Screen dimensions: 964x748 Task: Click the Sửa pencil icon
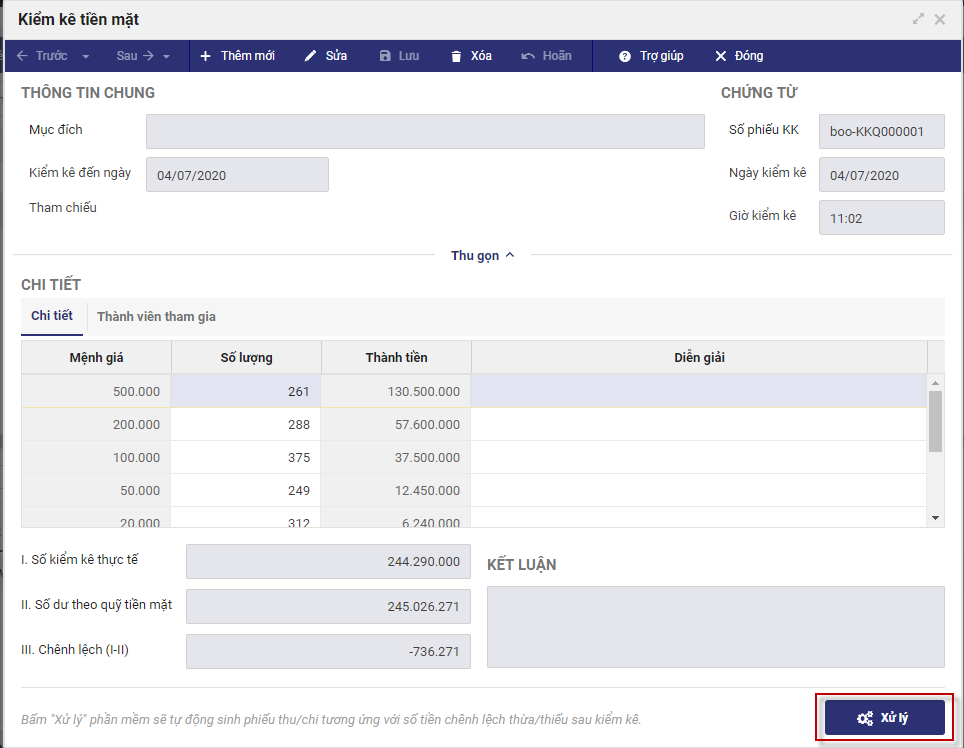(x=310, y=56)
